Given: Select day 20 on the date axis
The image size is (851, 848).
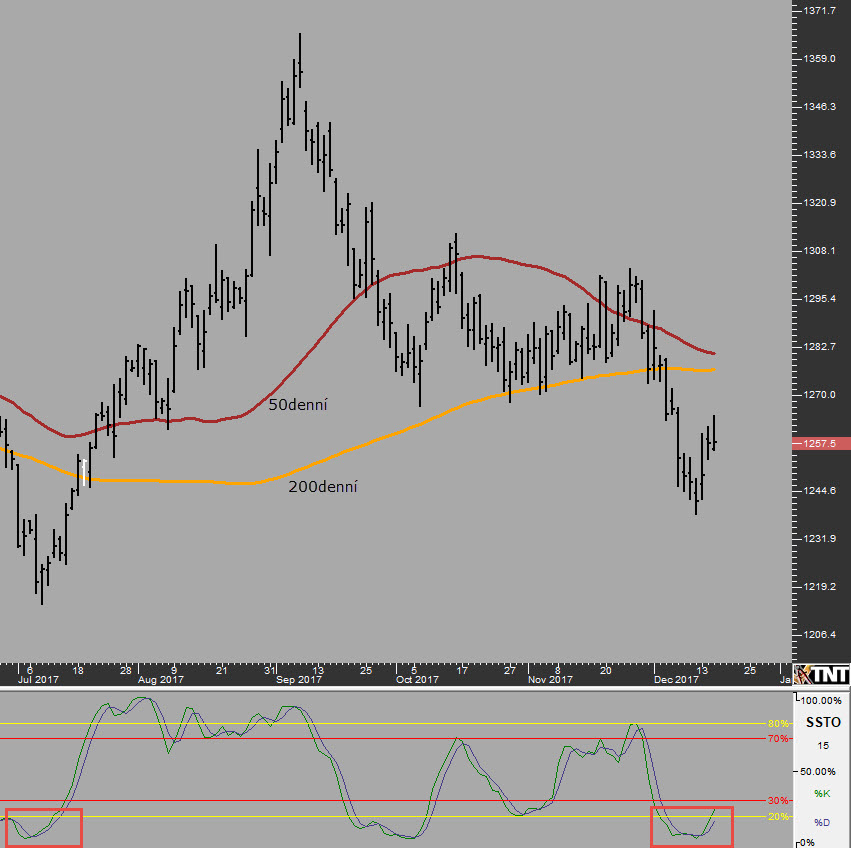Looking at the screenshot, I should point(606,670).
